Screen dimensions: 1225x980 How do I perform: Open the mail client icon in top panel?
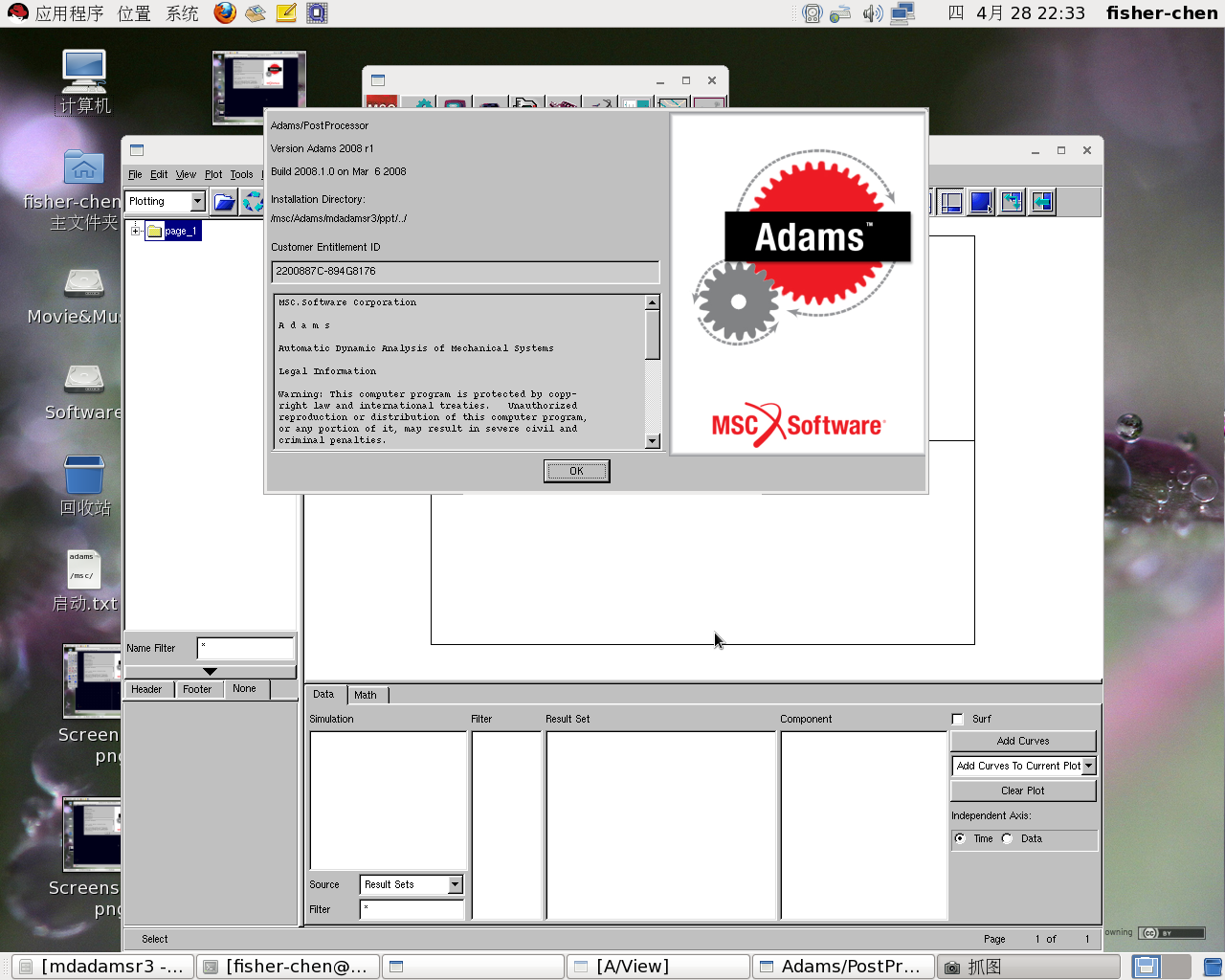pyautogui.click(x=255, y=12)
